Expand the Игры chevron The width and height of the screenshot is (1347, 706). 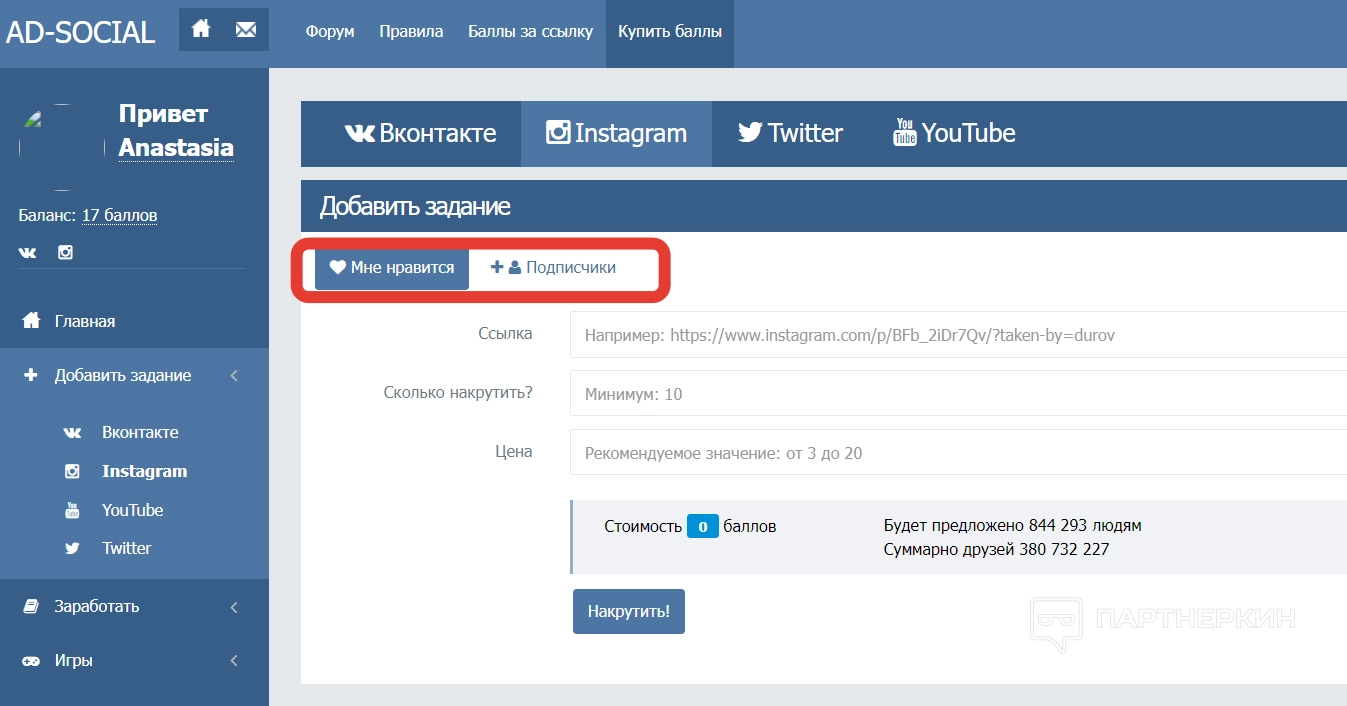point(234,661)
